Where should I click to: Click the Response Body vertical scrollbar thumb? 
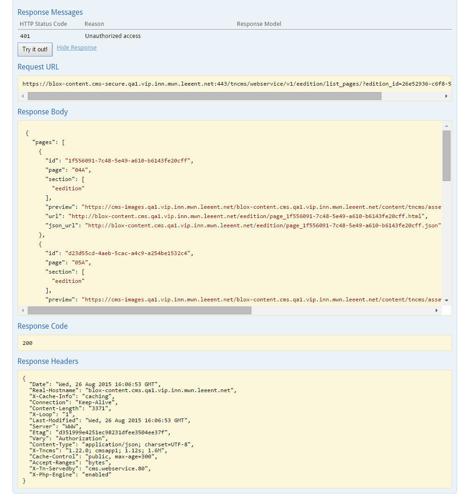447,156
